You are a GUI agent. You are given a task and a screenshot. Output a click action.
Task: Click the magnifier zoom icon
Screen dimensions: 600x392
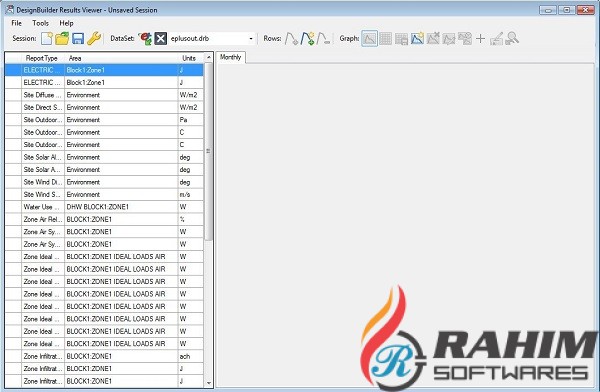click(512, 38)
